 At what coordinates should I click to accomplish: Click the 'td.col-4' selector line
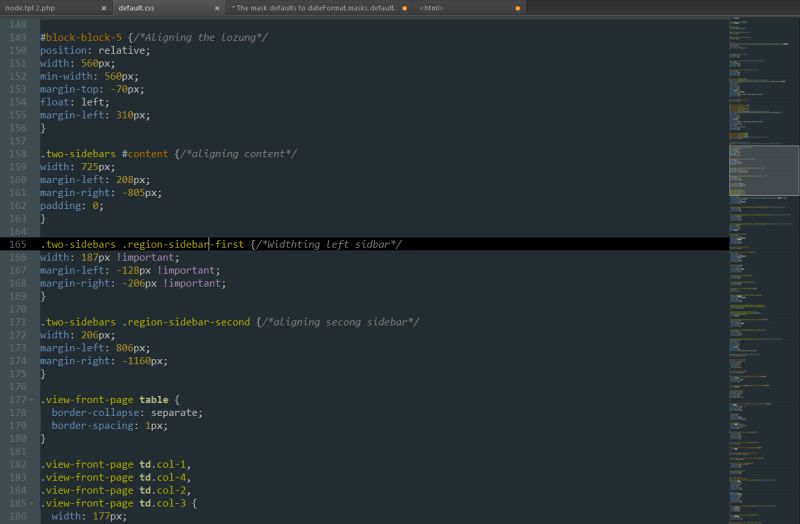pyautogui.click(x=116, y=477)
